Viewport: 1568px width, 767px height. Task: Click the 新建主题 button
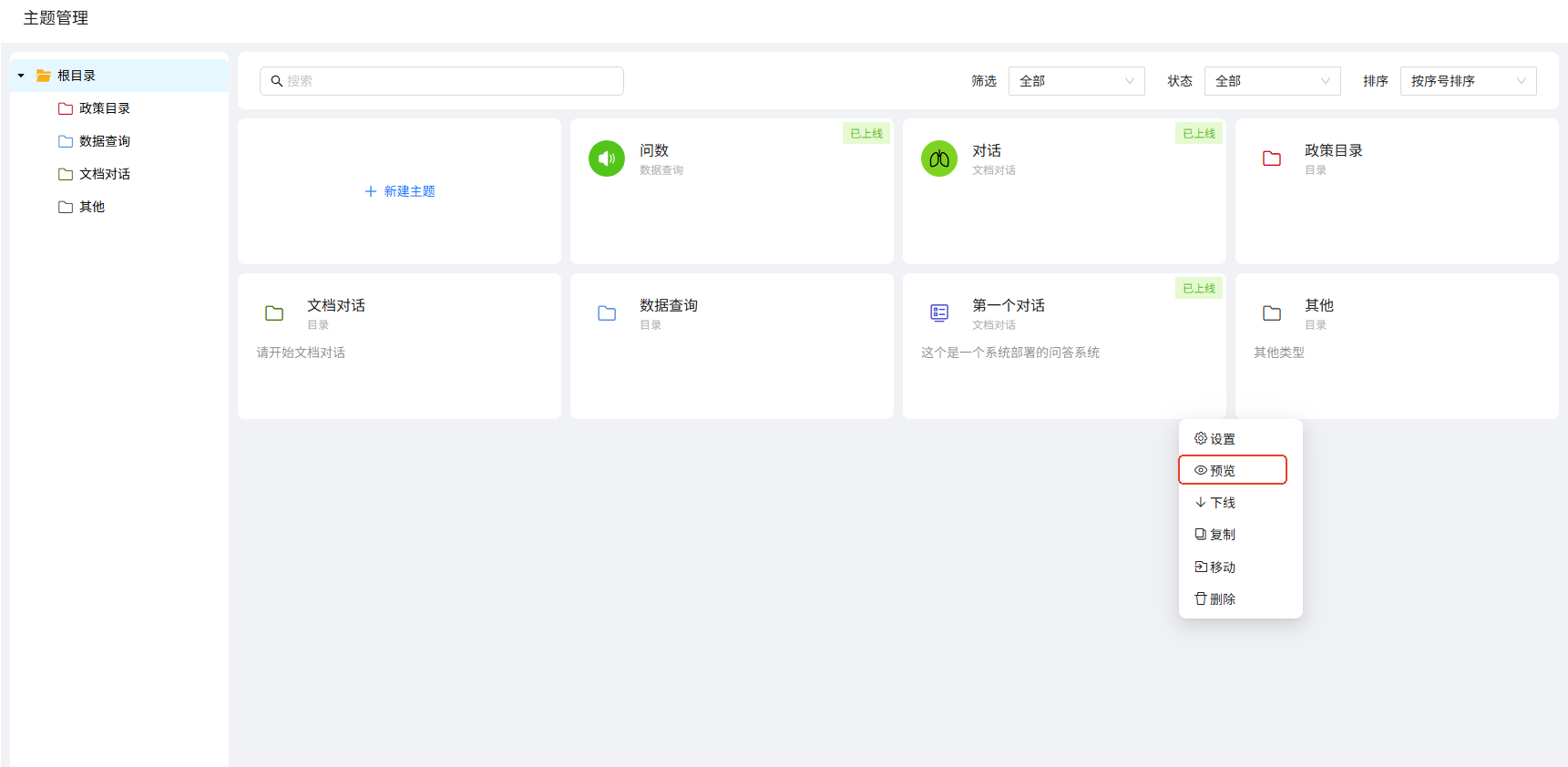[400, 191]
